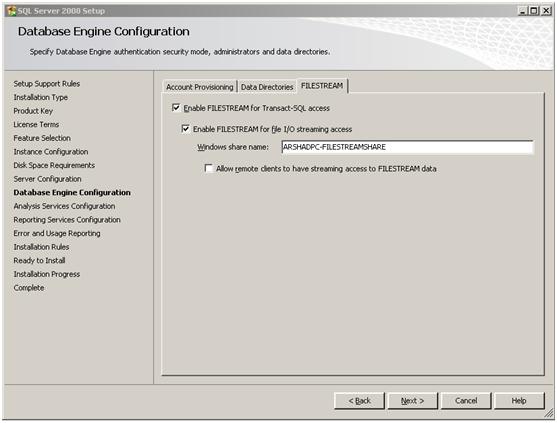Click Database Engine Configuration in sidebar
The width and height of the screenshot is (557, 423).
(x=72, y=192)
